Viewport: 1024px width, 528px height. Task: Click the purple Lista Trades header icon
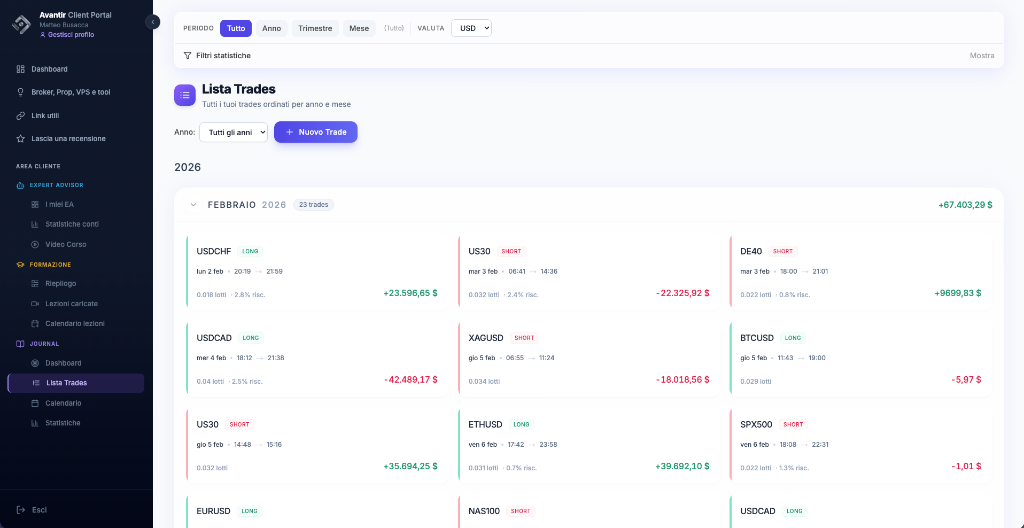click(x=185, y=95)
